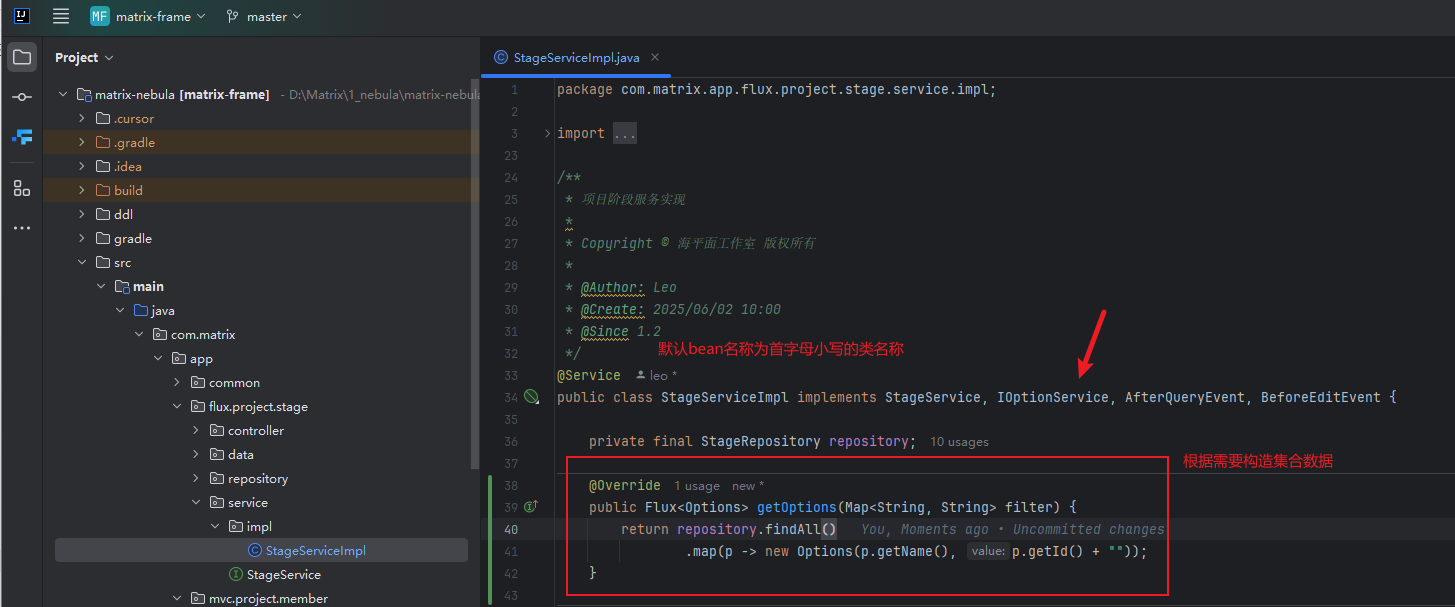Click the More tool windows ellipsis icon
The height and width of the screenshot is (607, 1455).
(21, 228)
